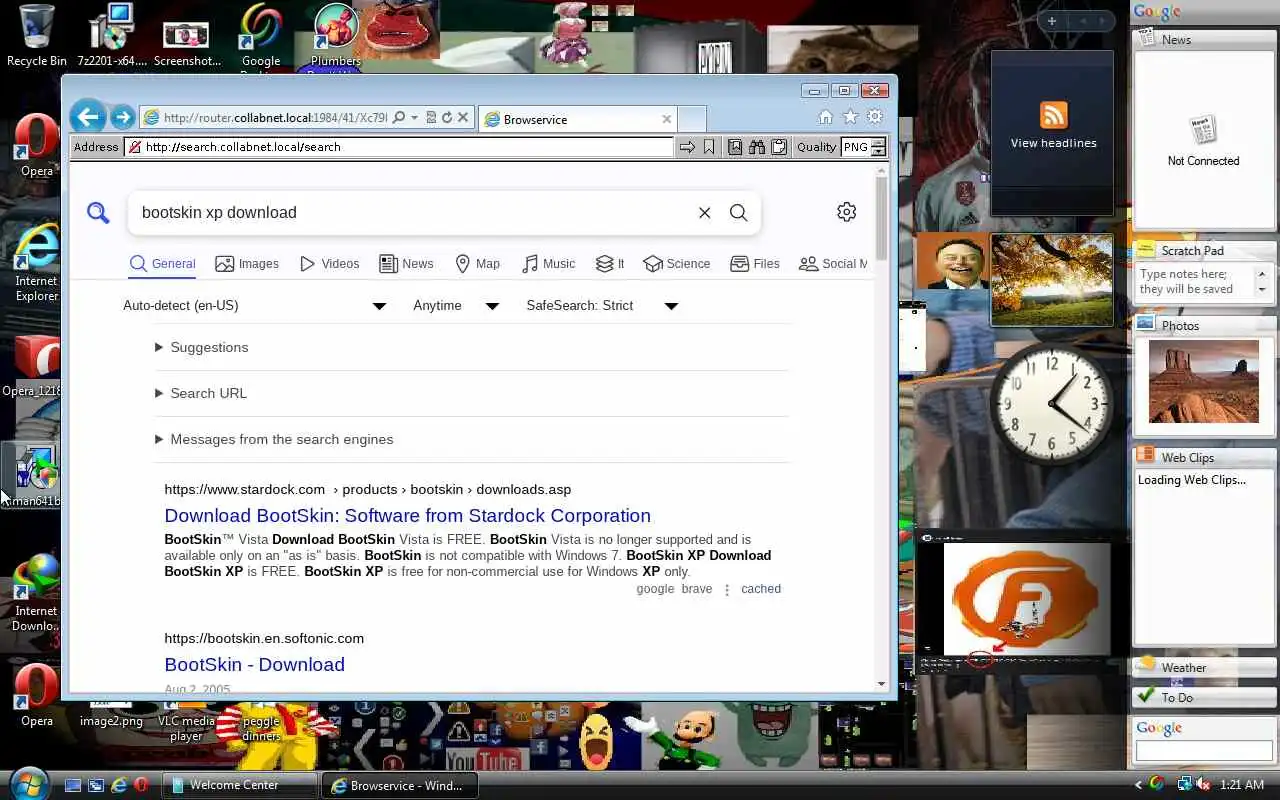
Task: Click magnifier submit icon in search box
Action: 738,212
